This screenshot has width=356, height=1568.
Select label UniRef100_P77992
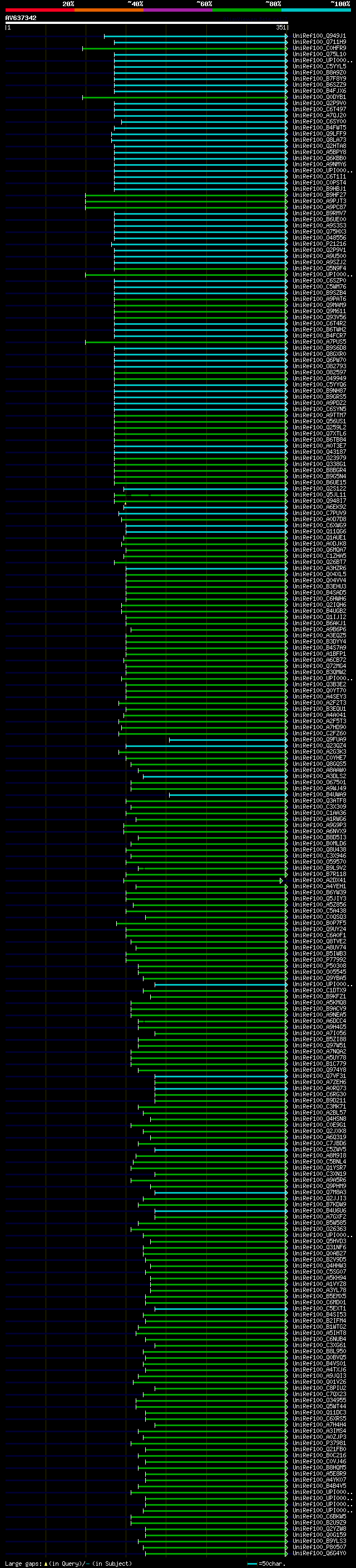319,959
